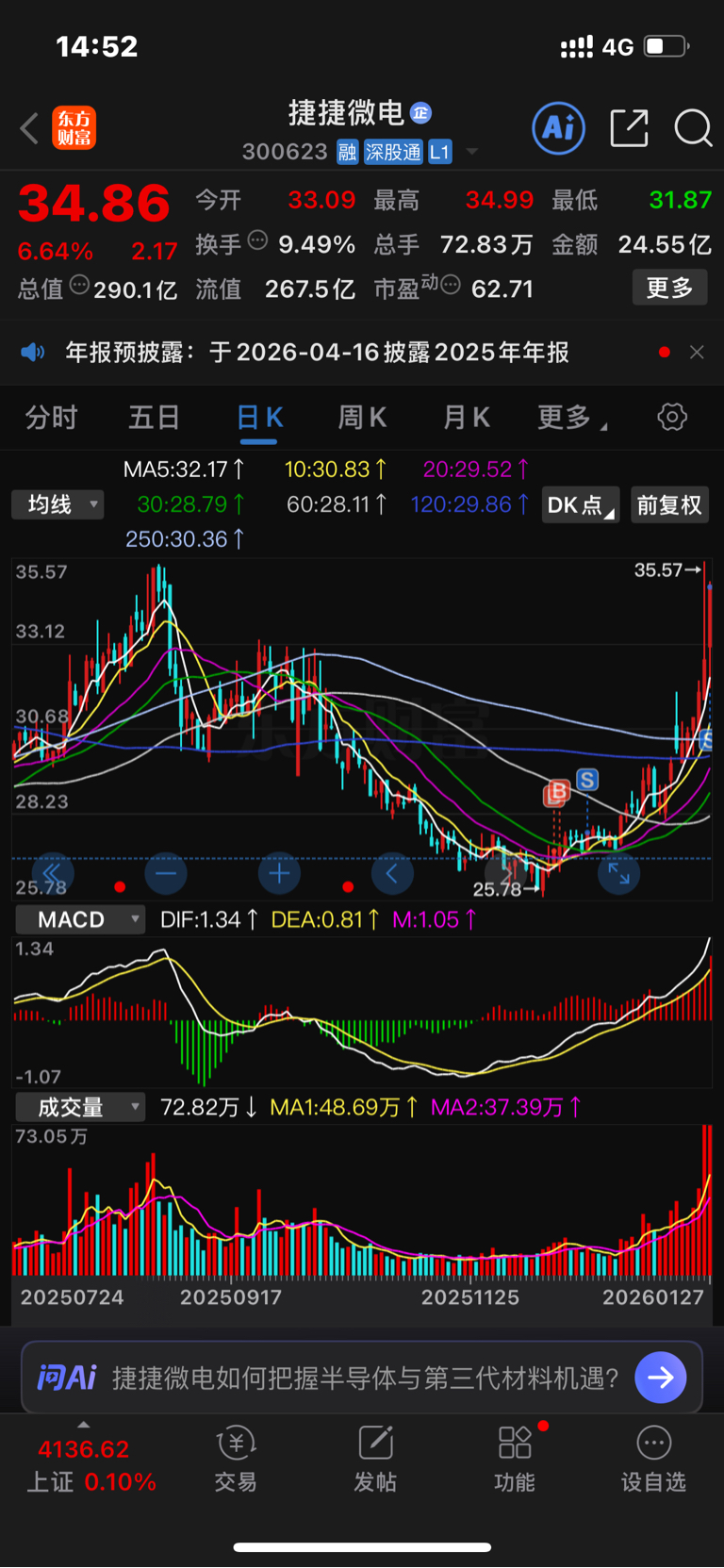
Task: Open the search magnifier icon
Action: [693, 128]
